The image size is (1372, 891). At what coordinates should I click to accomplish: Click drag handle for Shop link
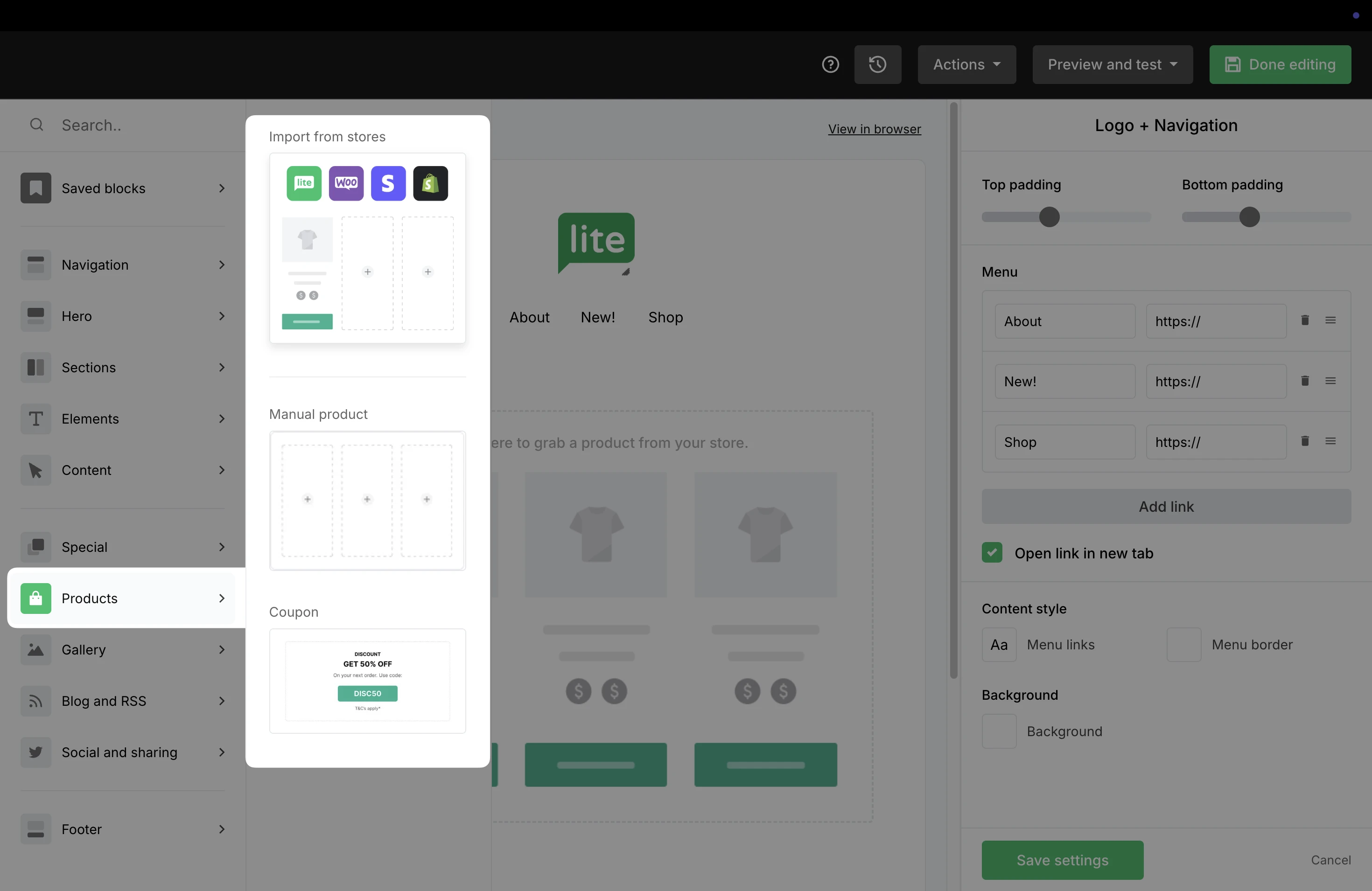(1330, 441)
